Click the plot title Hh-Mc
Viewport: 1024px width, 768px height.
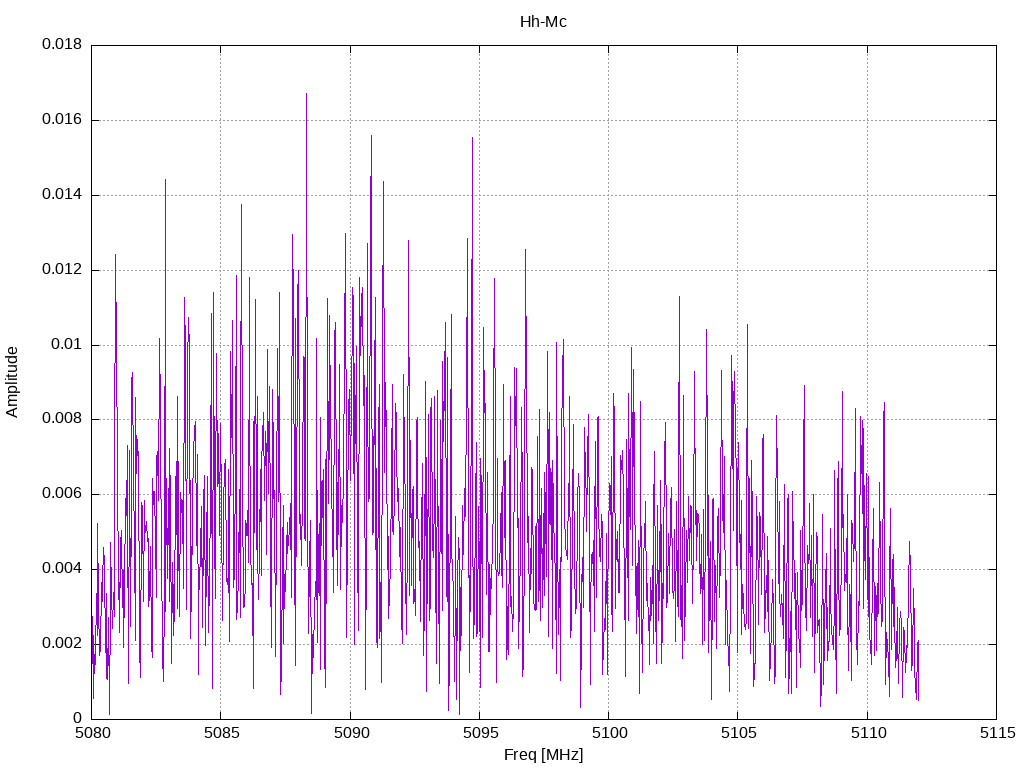coord(543,22)
